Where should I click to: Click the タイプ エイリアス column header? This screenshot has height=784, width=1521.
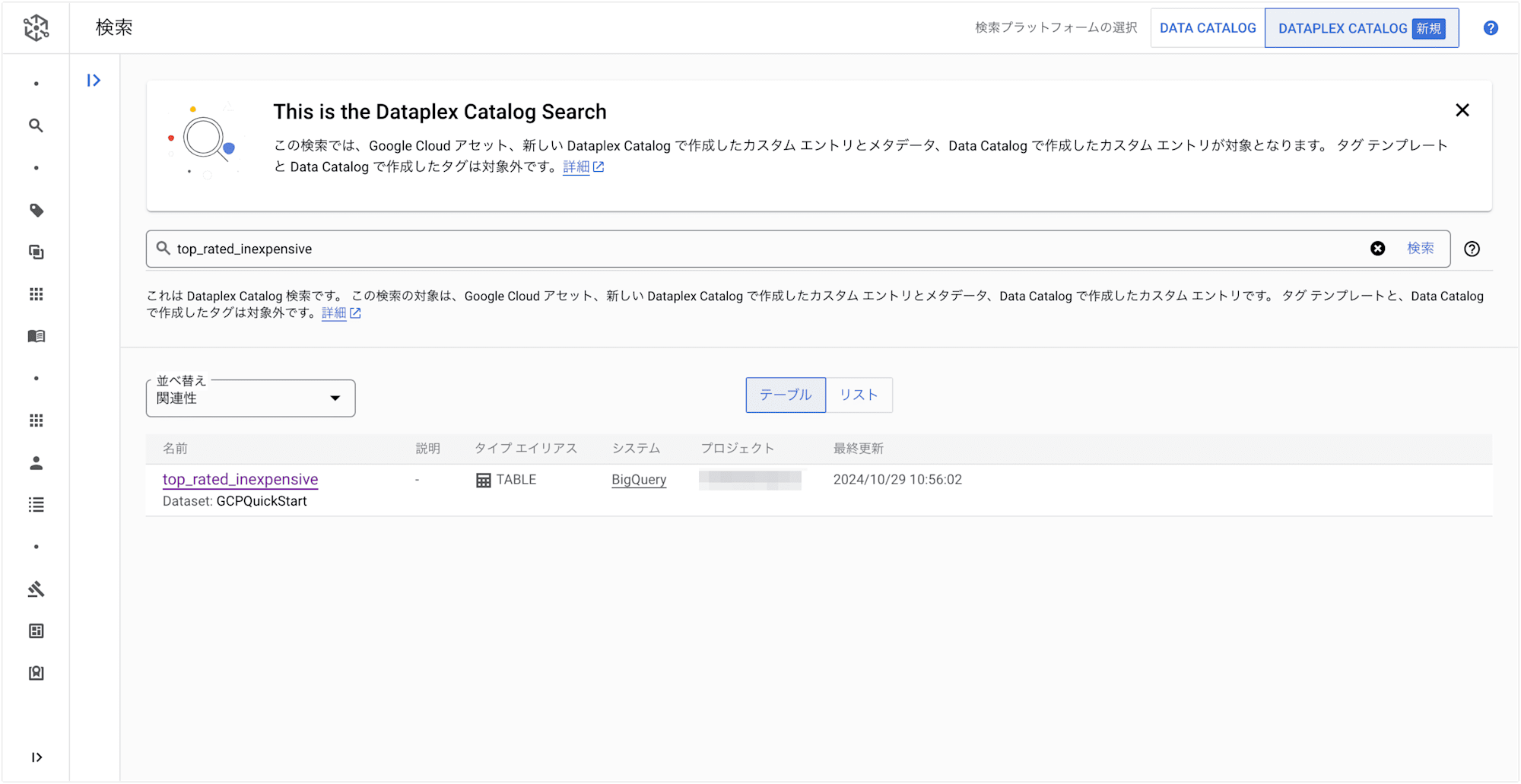(x=526, y=449)
